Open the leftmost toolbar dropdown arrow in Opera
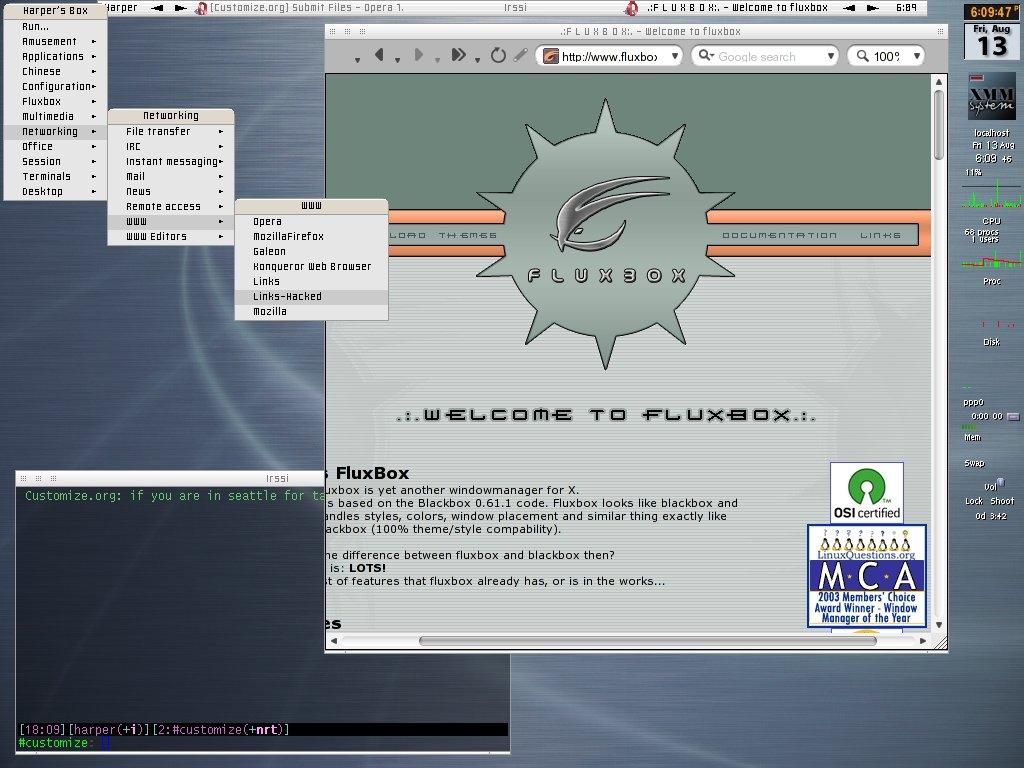This screenshot has width=1024, height=768. pyautogui.click(x=357, y=60)
